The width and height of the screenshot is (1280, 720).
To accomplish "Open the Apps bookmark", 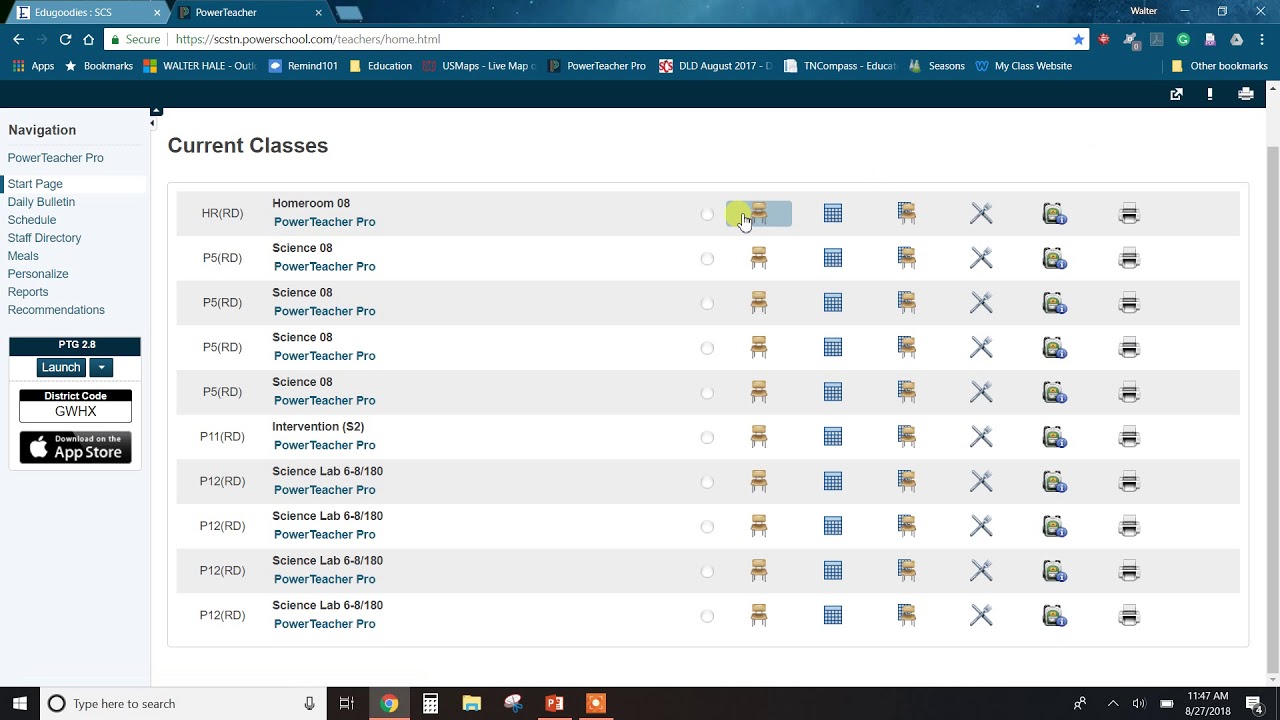I will click(x=33, y=66).
